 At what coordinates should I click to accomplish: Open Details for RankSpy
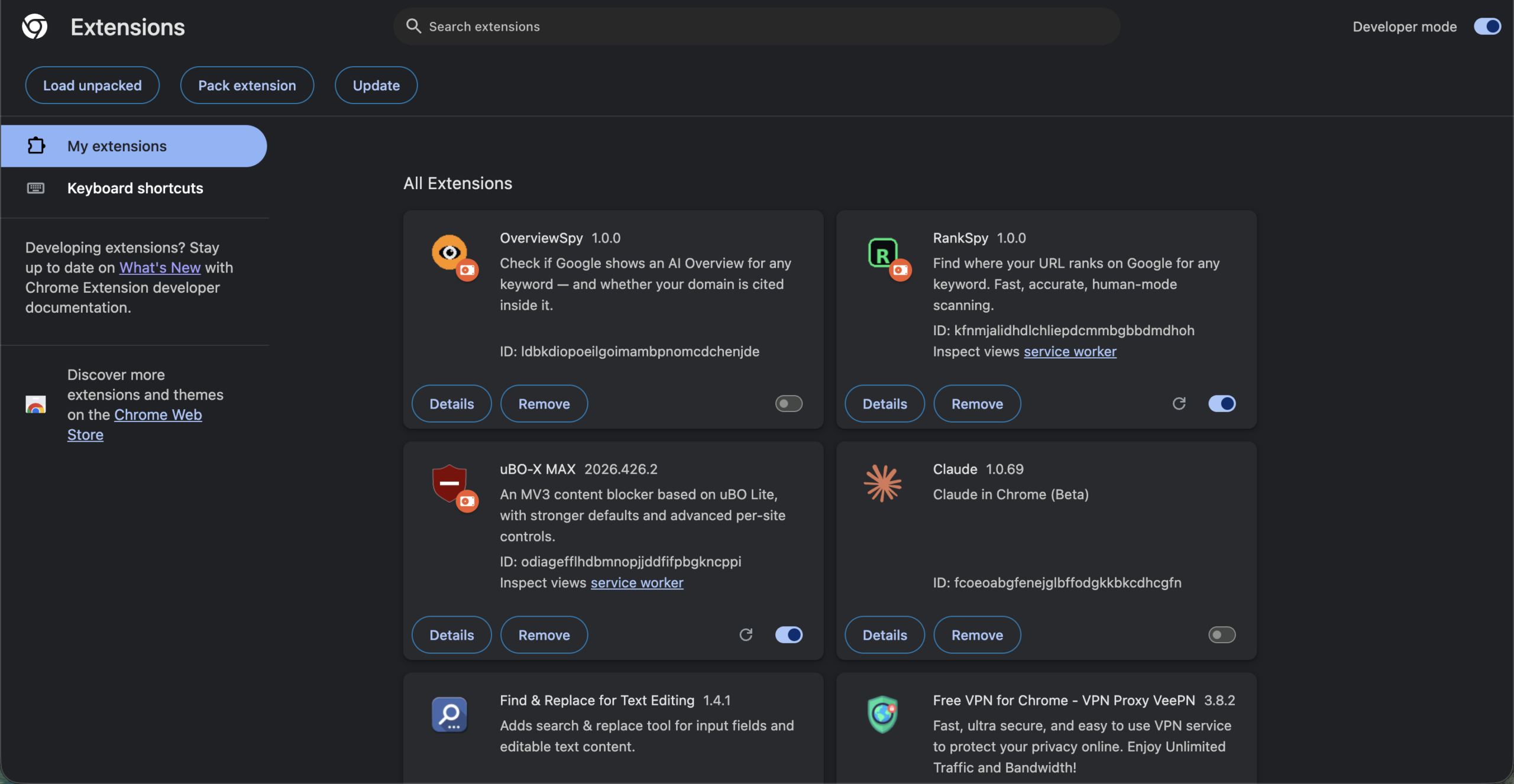click(885, 403)
